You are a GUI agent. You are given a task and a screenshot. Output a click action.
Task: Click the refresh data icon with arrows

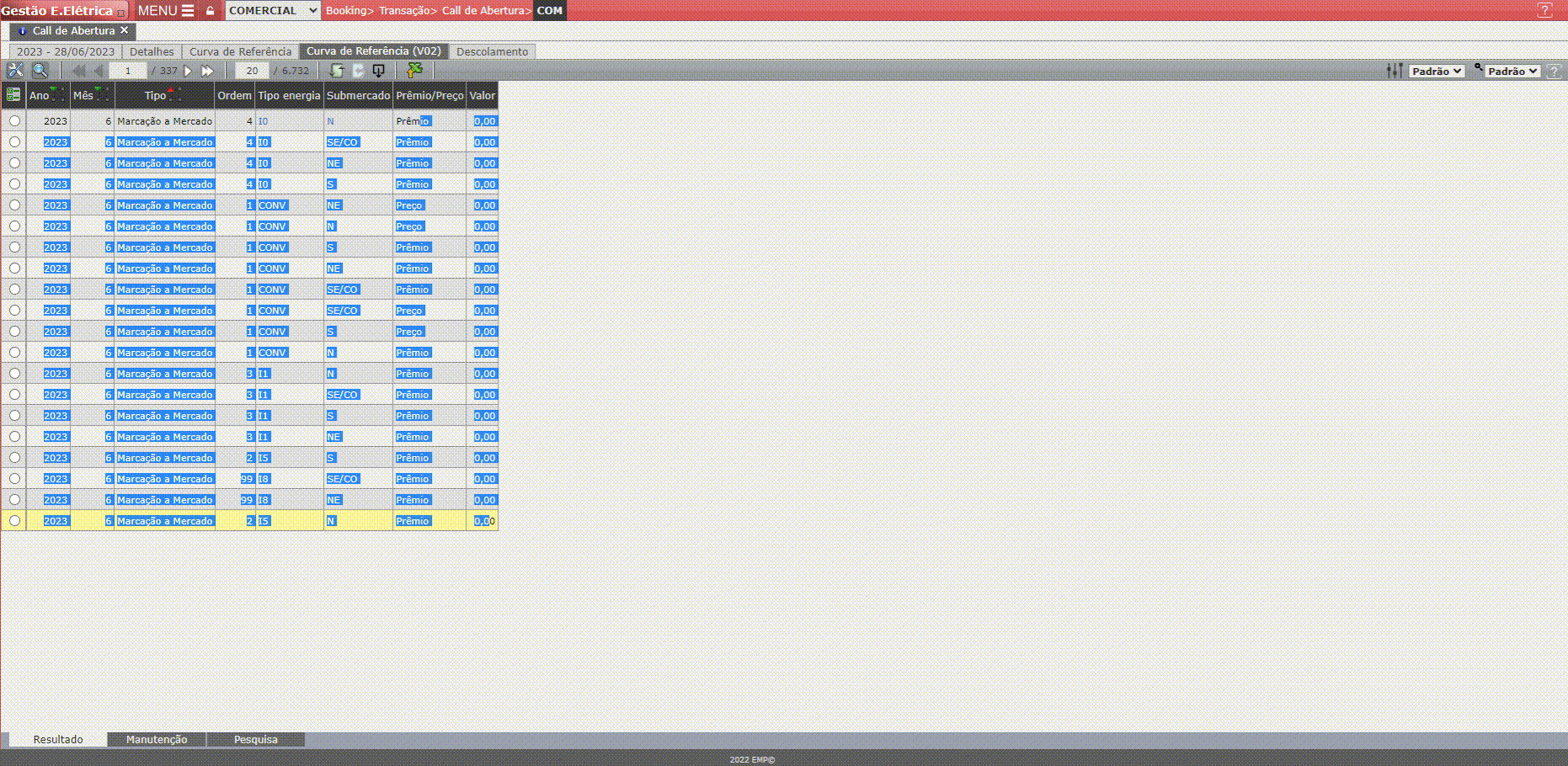click(337, 71)
